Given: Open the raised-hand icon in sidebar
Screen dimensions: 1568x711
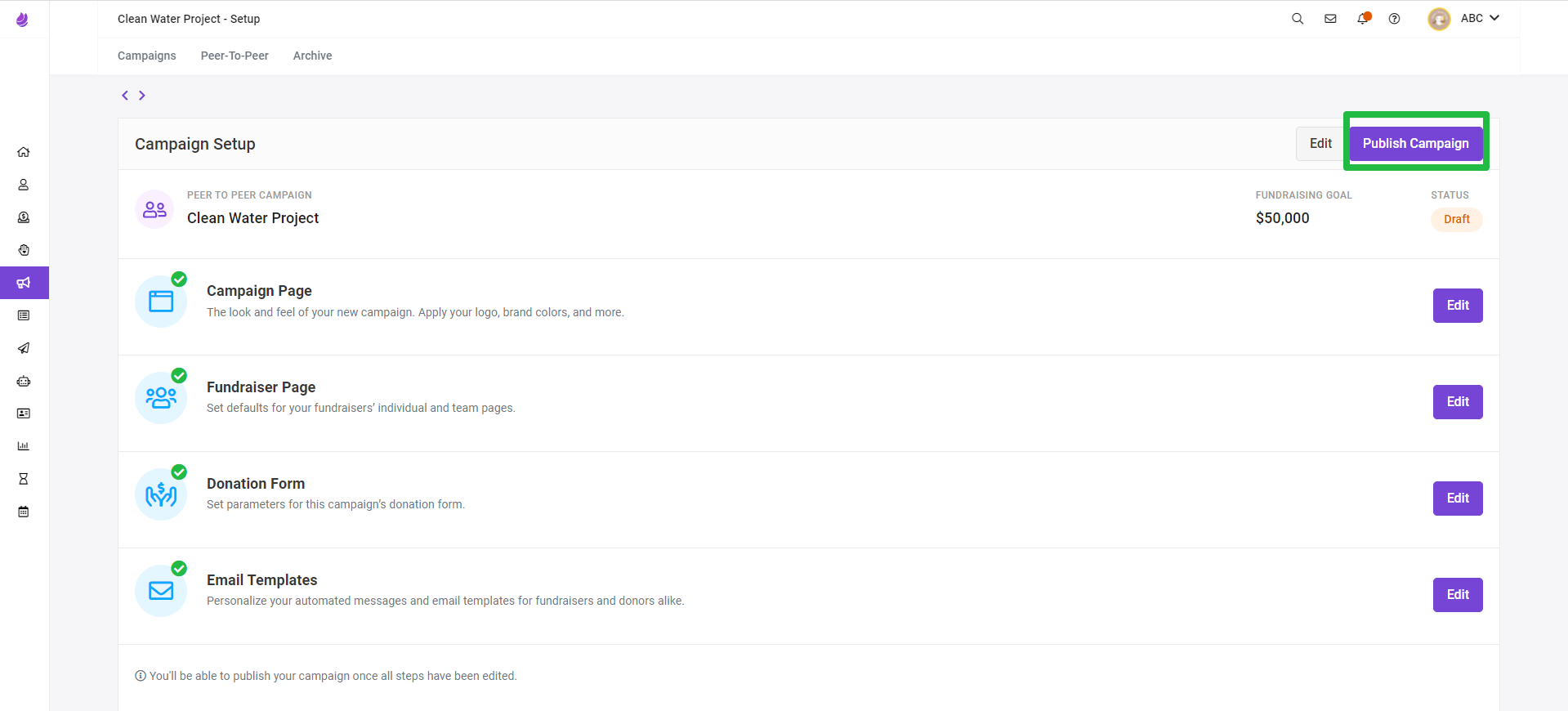Looking at the screenshot, I should click(x=24, y=250).
